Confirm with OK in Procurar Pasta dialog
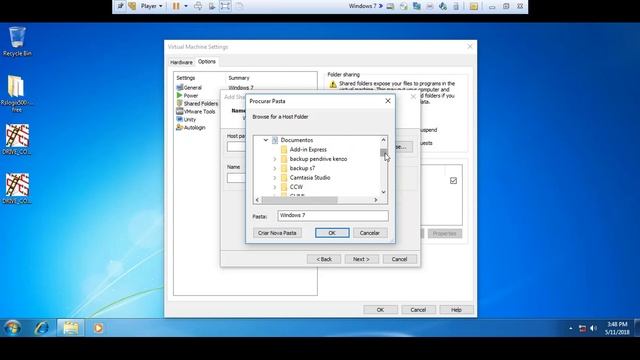 pyautogui.click(x=332, y=233)
